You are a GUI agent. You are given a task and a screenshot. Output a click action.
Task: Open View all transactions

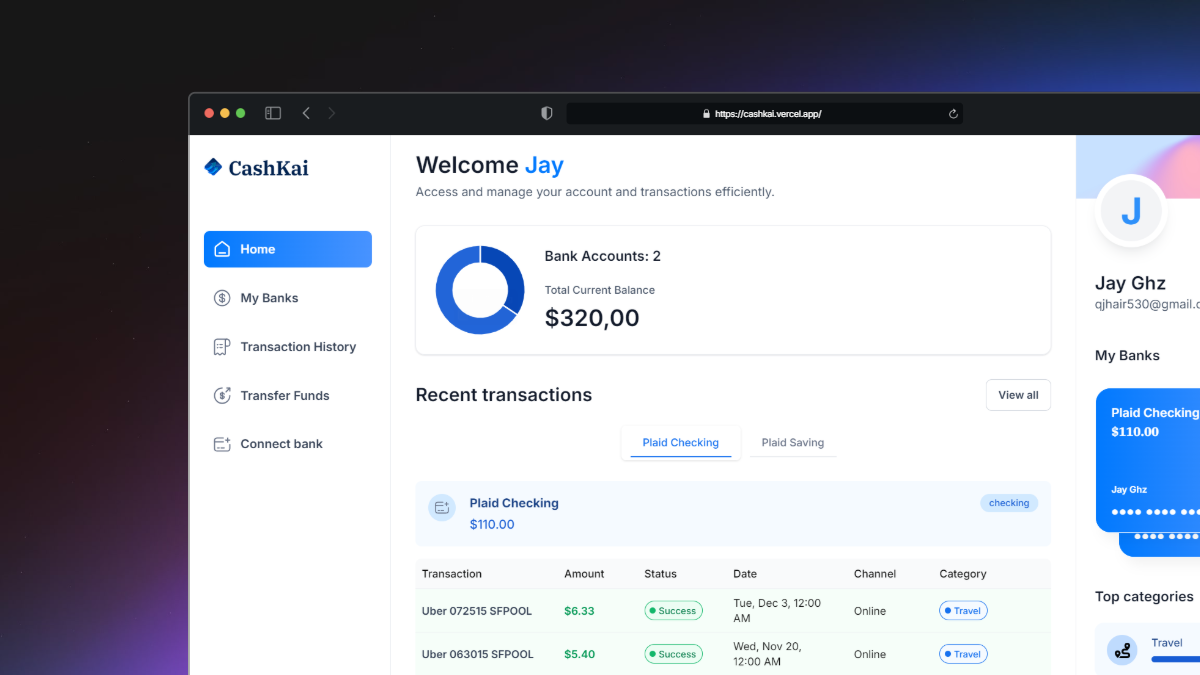point(1018,394)
